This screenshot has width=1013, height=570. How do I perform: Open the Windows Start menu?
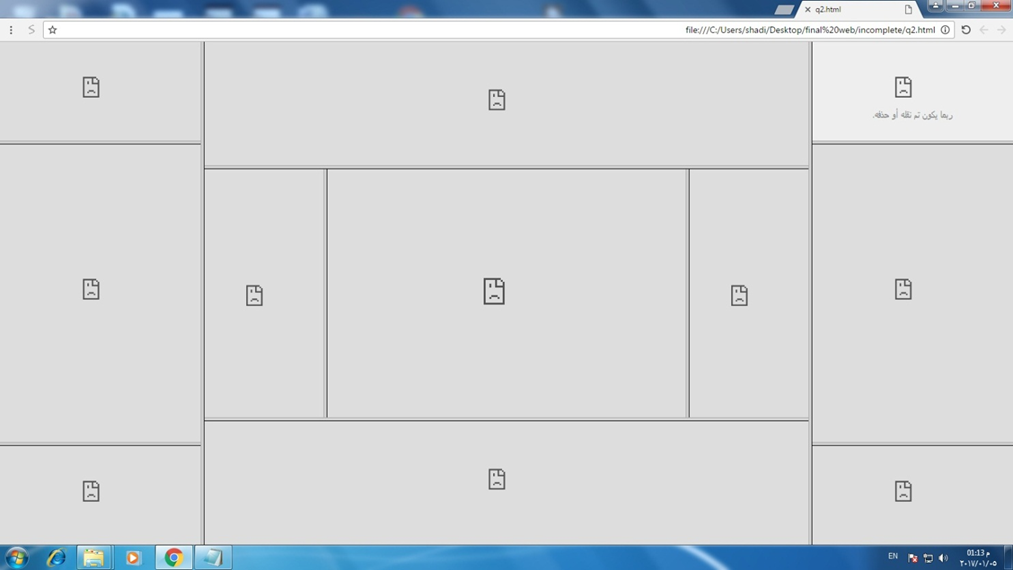(17, 557)
